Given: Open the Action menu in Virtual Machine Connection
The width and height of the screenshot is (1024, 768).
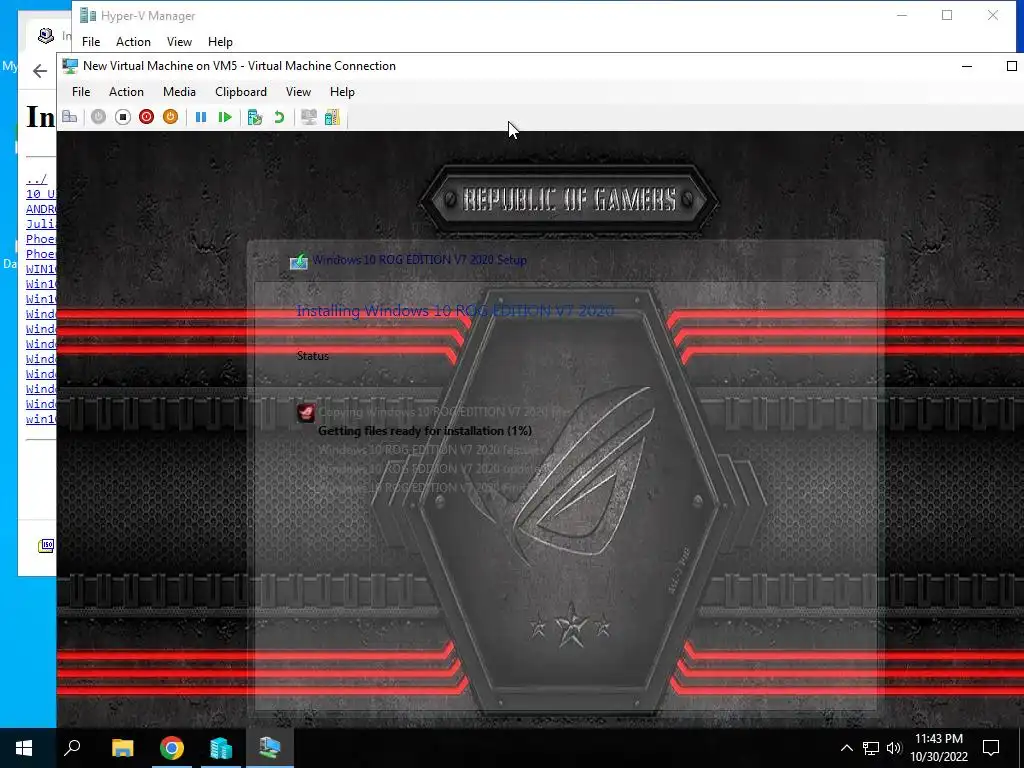Looking at the screenshot, I should (126, 91).
